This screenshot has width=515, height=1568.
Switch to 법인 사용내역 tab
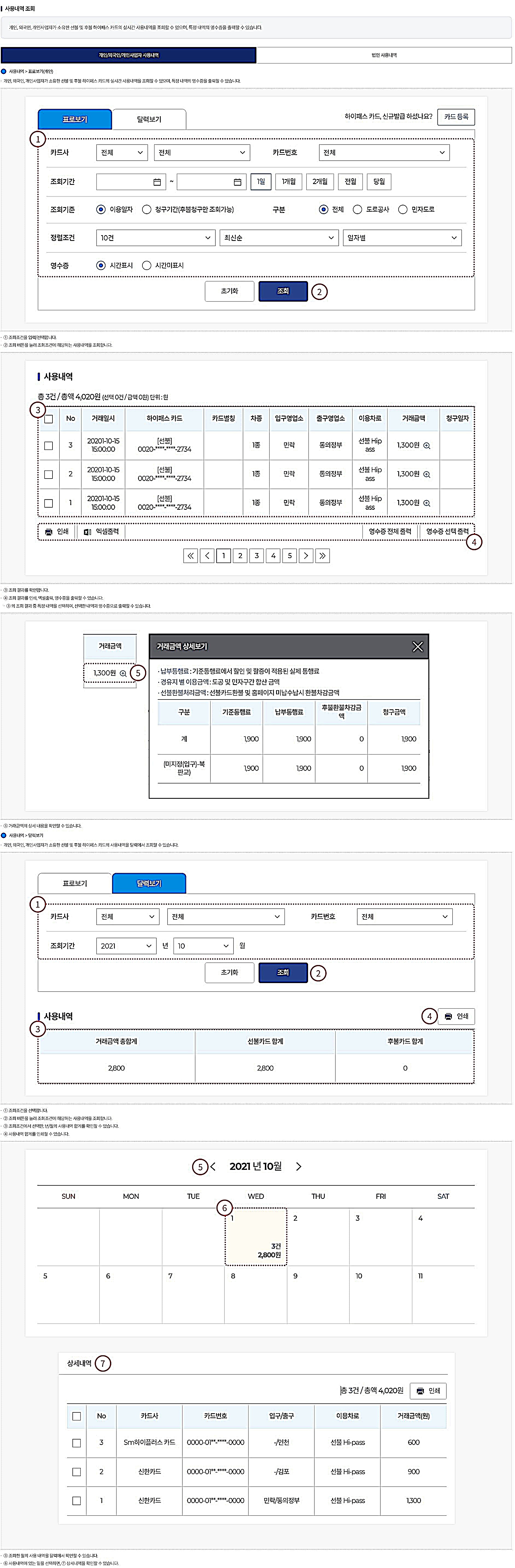point(384,56)
